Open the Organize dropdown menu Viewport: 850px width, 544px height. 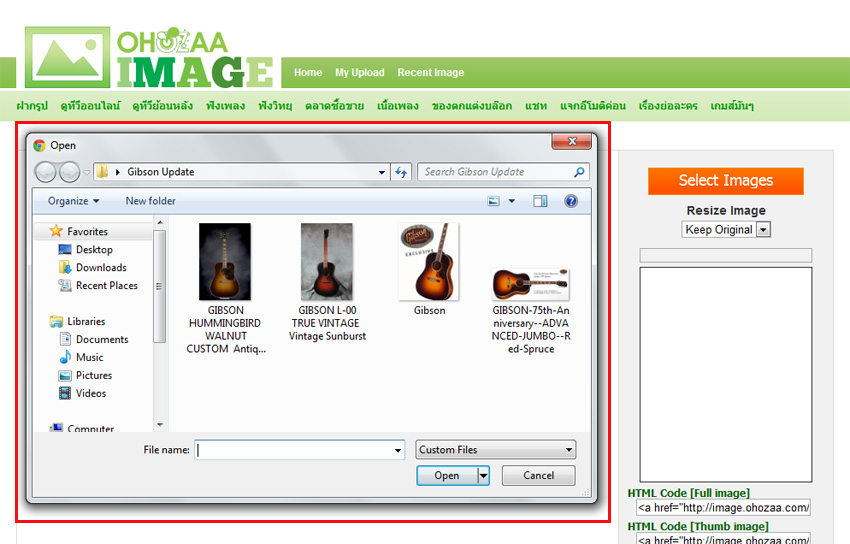pyautogui.click(x=74, y=201)
